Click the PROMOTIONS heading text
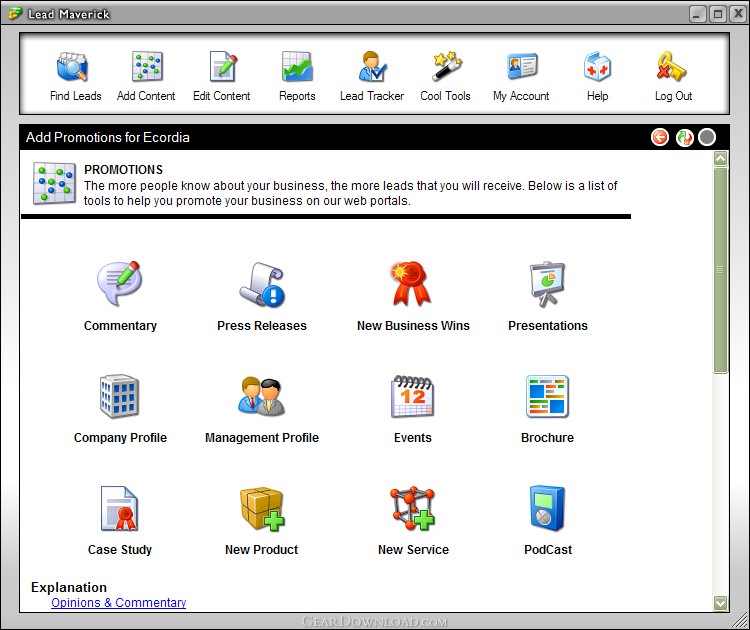This screenshot has height=630, width=750. [x=123, y=170]
